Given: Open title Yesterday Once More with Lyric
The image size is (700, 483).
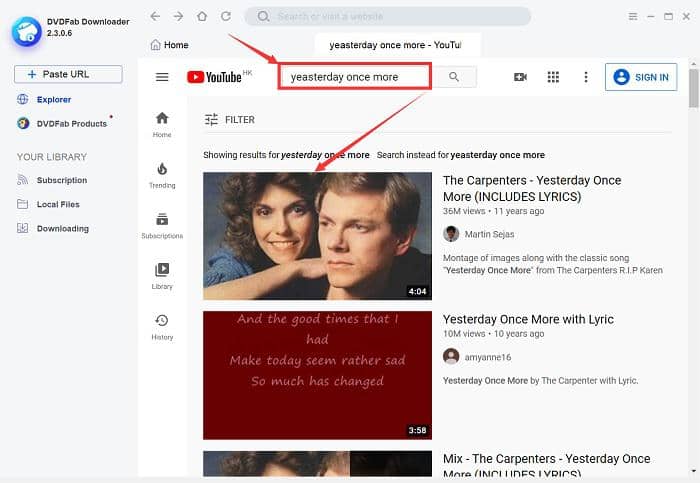Looking at the screenshot, I should coord(528,319).
